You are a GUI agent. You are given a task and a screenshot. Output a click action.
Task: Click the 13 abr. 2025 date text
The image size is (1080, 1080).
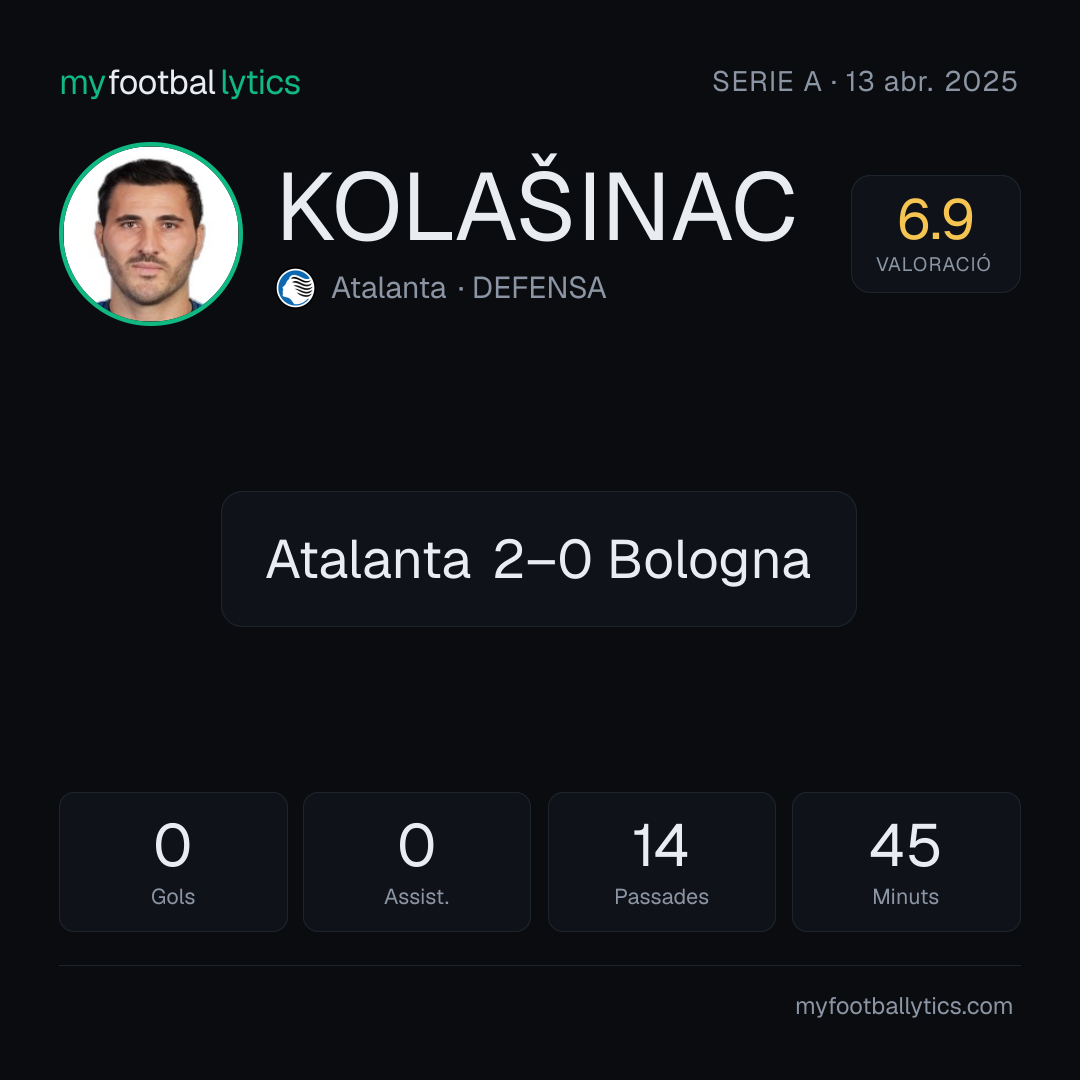931,82
